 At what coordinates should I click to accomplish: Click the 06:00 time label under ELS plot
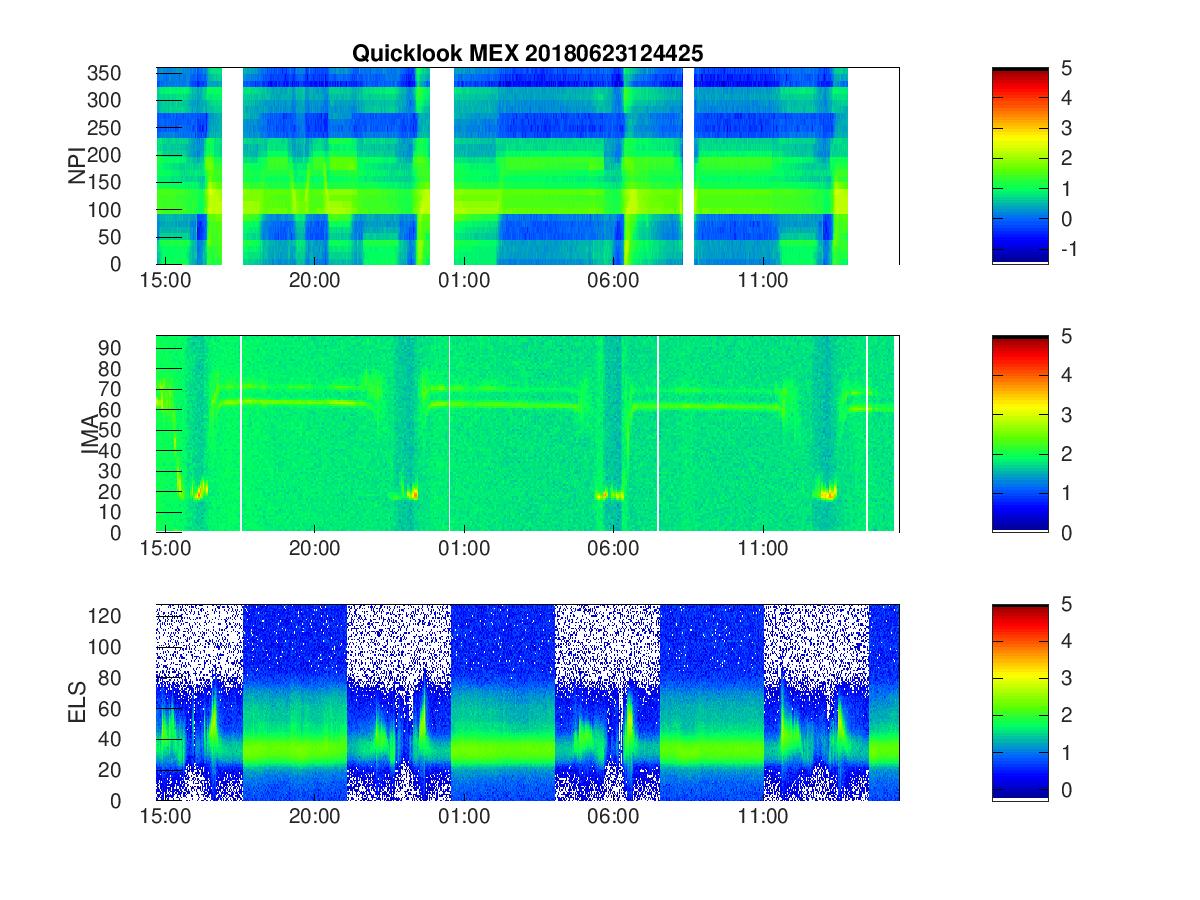613,817
